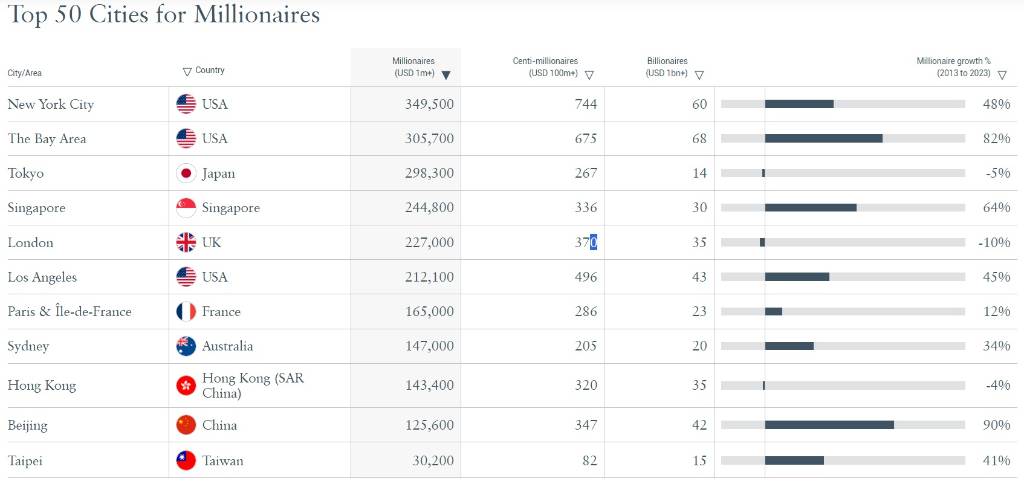
Task: Click the City/Area column header
Action: coord(25,73)
